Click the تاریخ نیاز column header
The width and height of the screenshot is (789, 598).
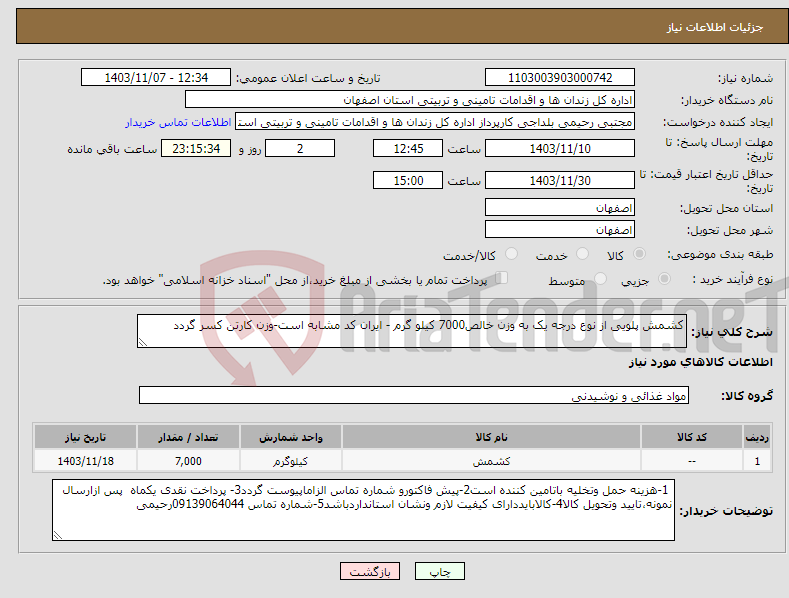[85, 437]
